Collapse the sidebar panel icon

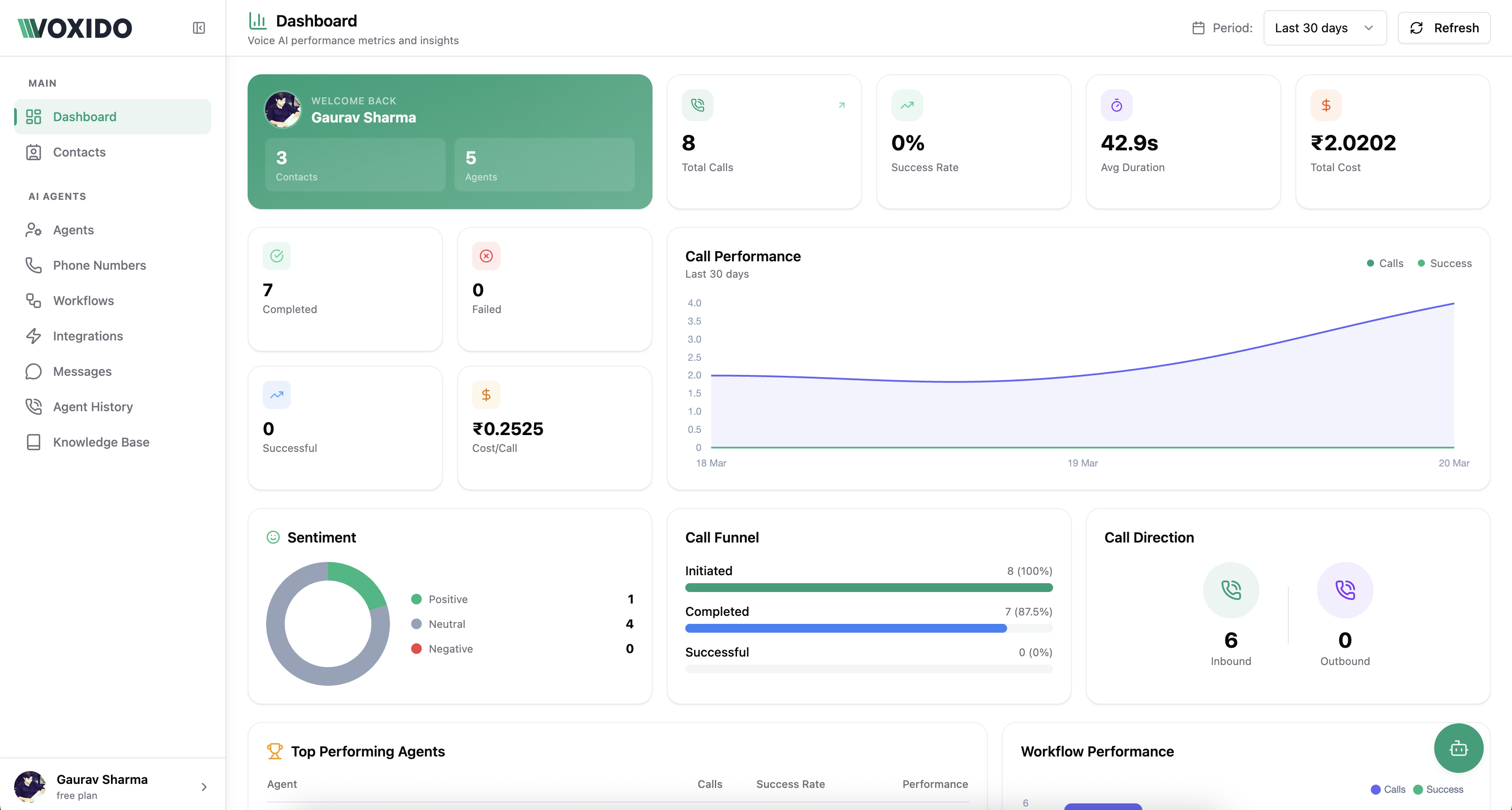199,28
